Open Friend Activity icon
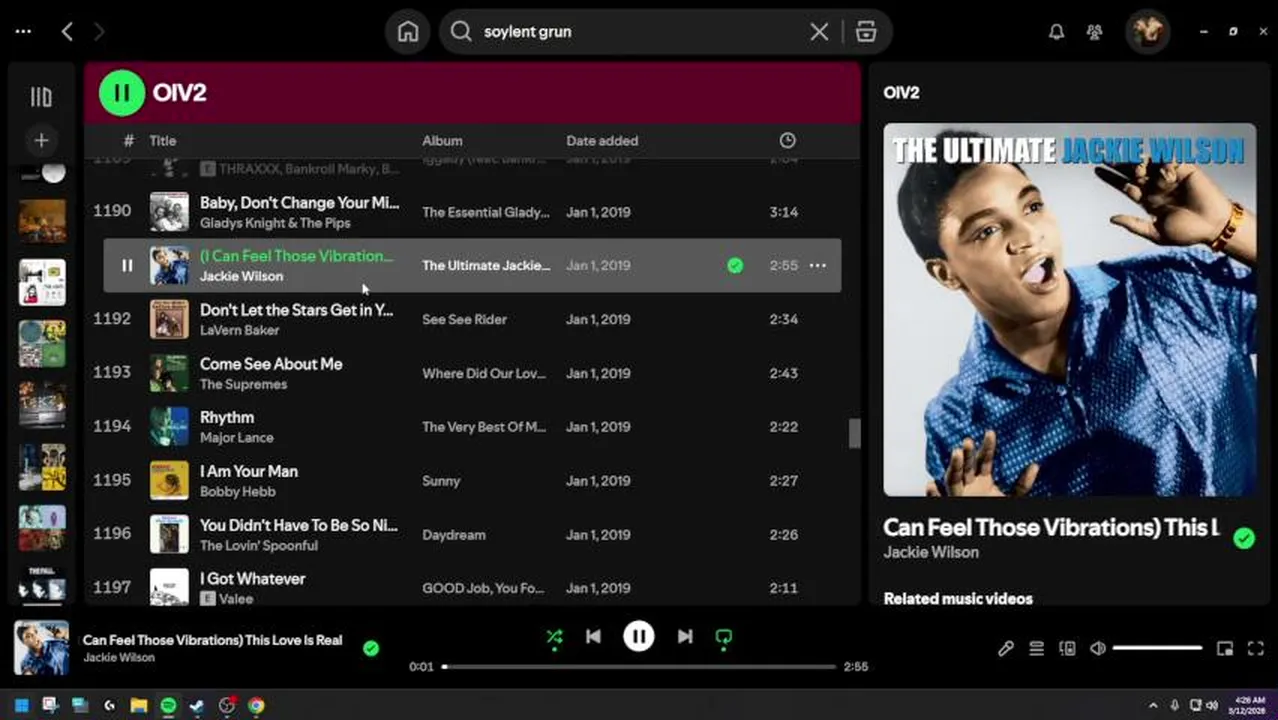The image size is (1278, 720). 1094,32
